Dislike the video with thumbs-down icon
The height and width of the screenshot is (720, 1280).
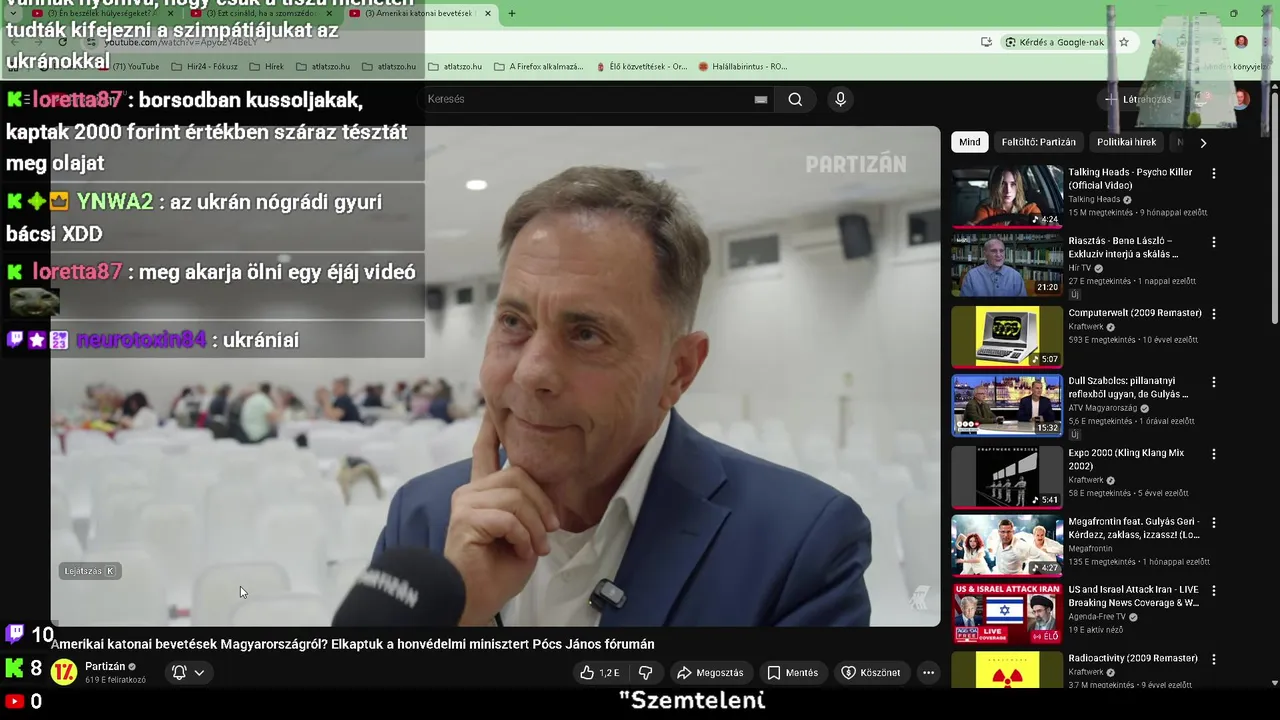point(645,673)
